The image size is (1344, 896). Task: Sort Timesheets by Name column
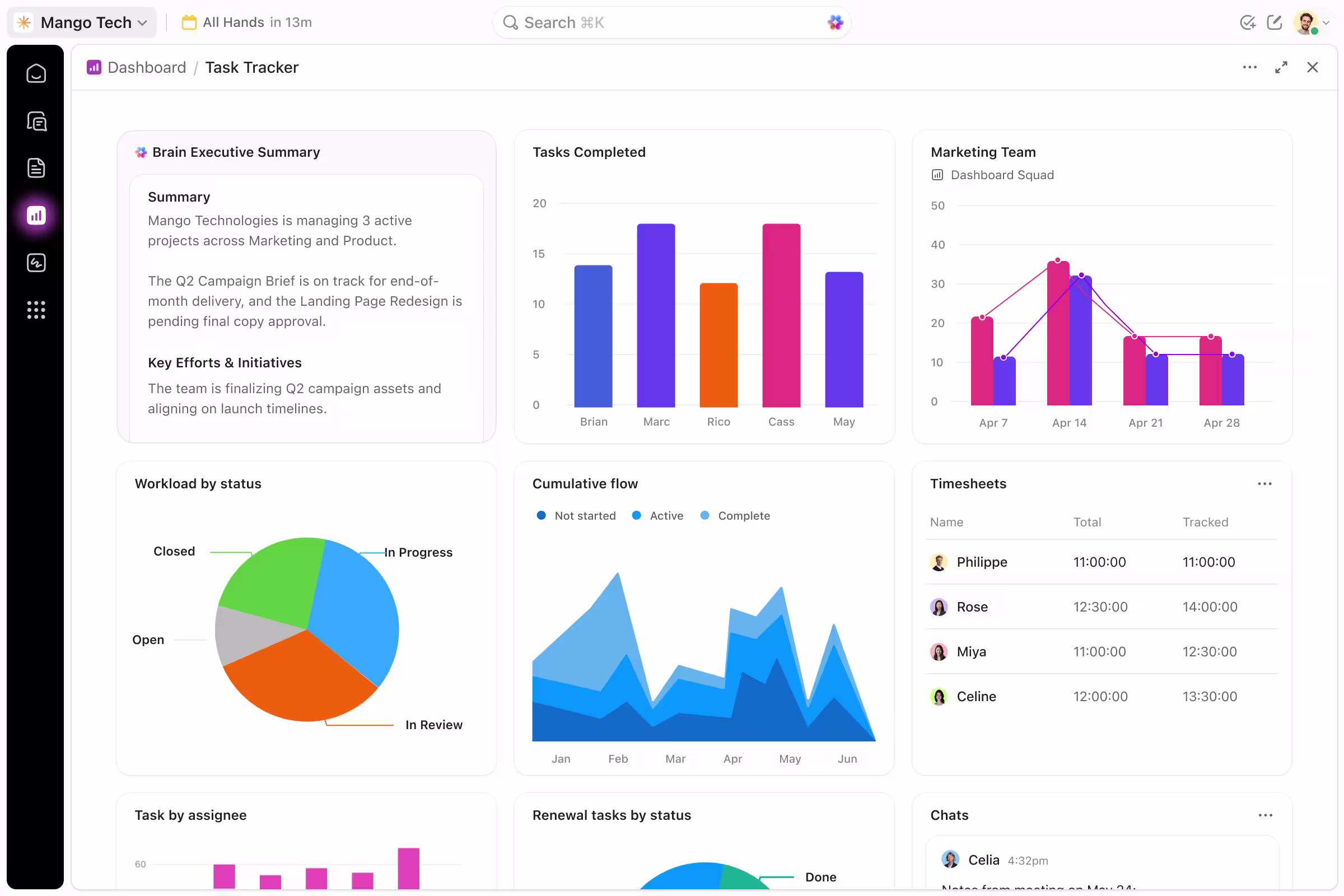click(x=946, y=522)
